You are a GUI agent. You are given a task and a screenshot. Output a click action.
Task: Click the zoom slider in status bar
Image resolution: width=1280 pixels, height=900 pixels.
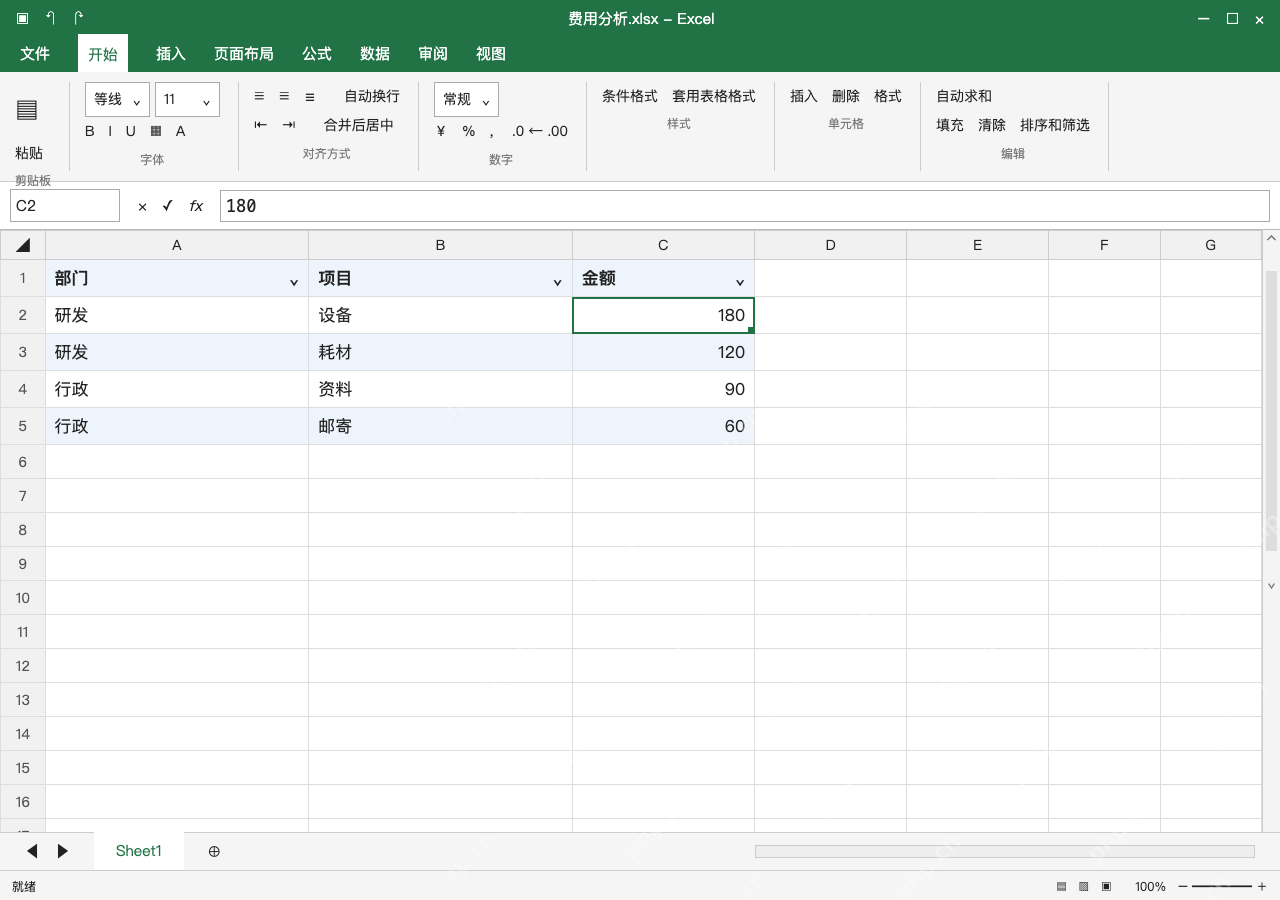click(x=1222, y=886)
